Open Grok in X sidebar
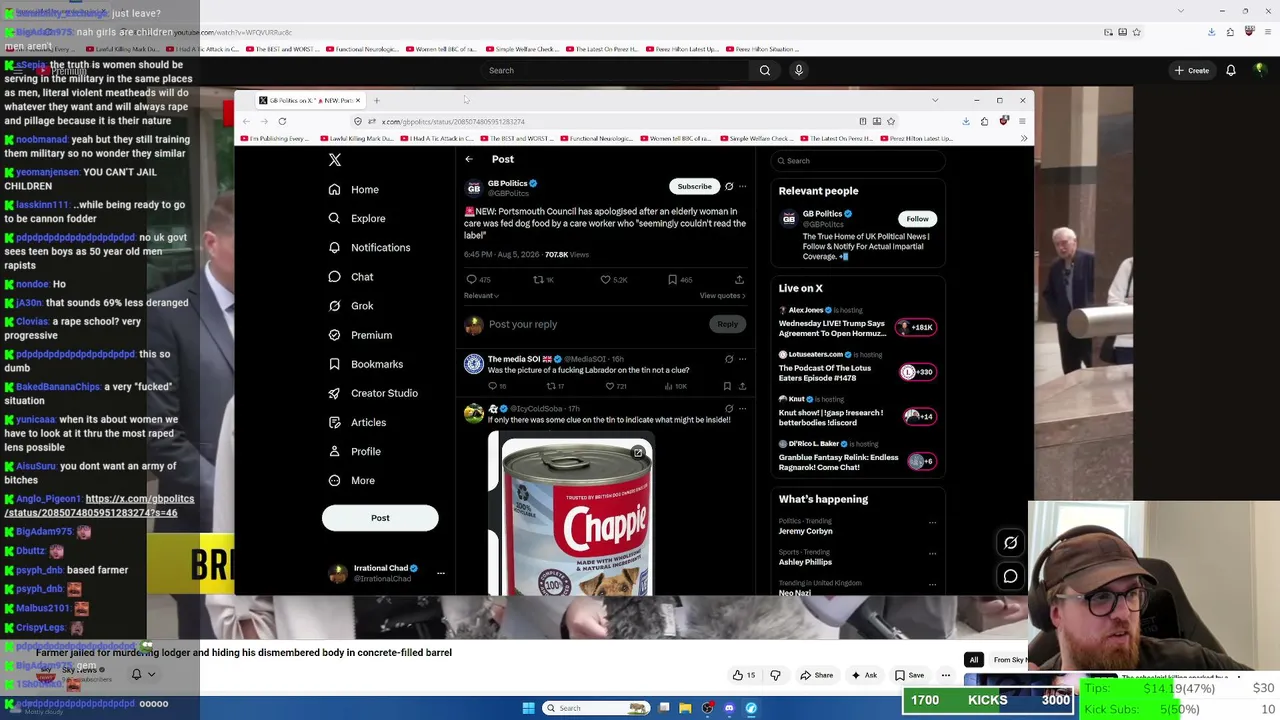Image resolution: width=1280 pixels, height=720 pixels. (351, 306)
